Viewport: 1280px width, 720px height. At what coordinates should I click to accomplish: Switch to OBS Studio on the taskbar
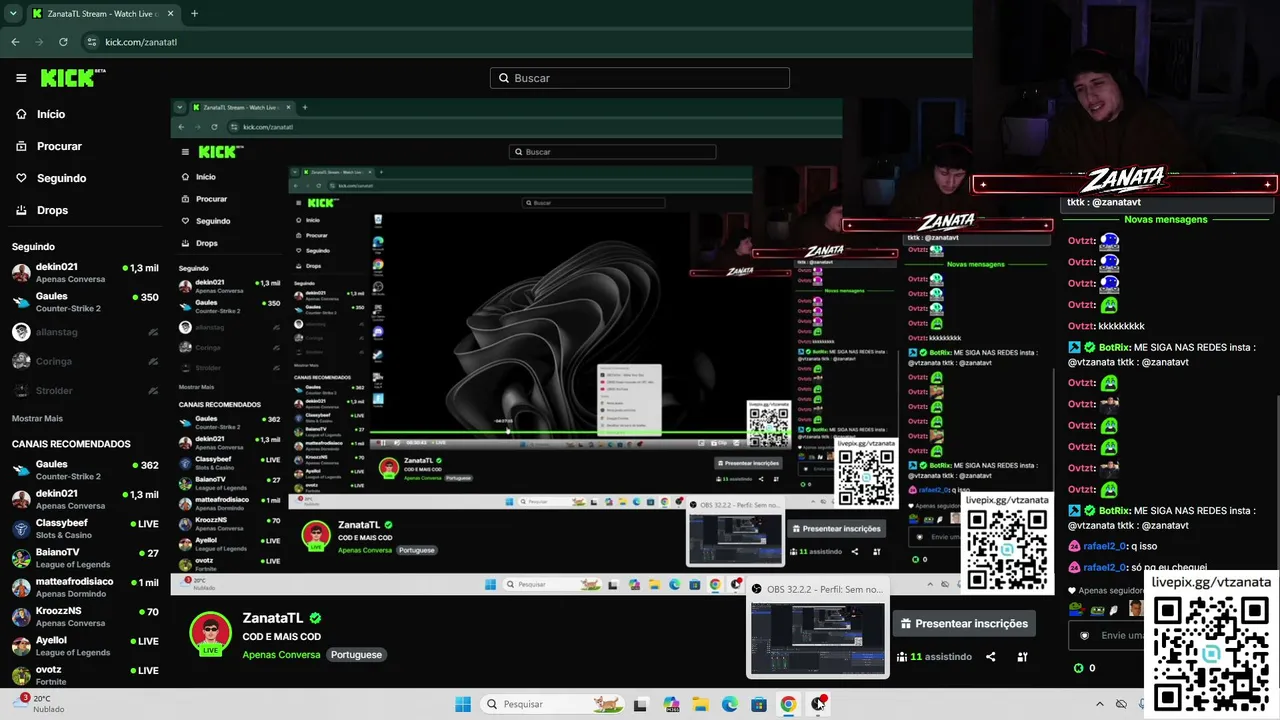pyautogui.click(x=818, y=704)
